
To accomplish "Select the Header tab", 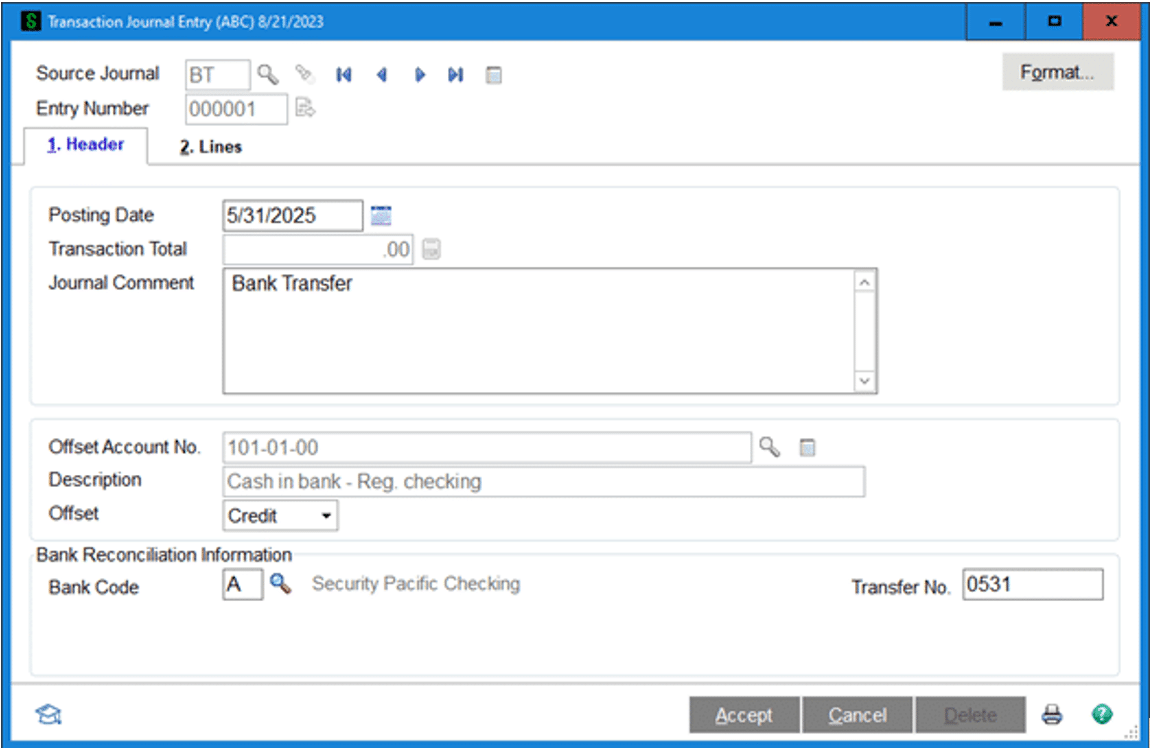I will pyautogui.click(x=86, y=145).
